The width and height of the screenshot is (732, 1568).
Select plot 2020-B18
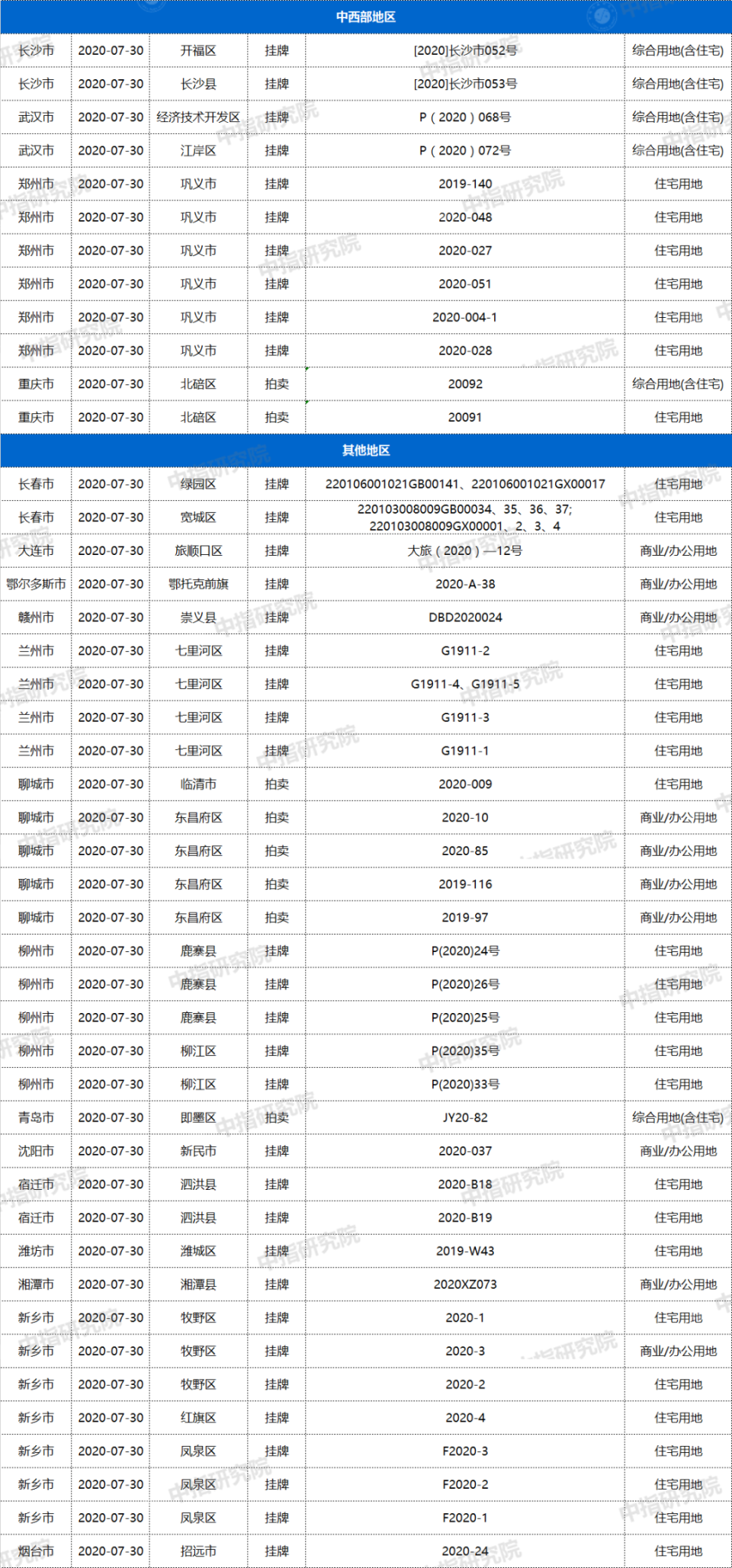[465, 1185]
